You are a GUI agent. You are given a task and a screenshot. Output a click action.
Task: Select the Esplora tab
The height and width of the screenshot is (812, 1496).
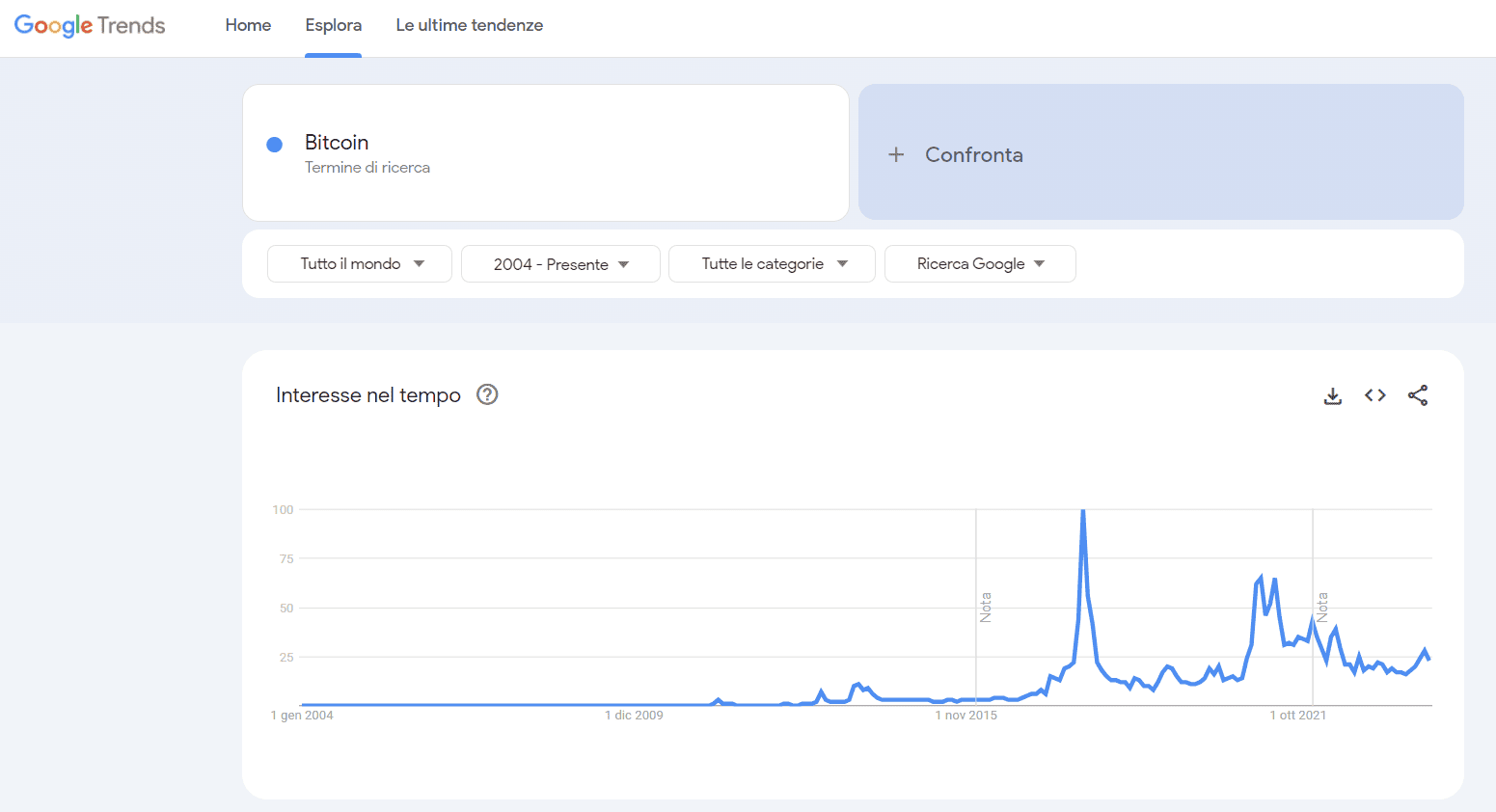pyautogui.click(x=333, y=25)
